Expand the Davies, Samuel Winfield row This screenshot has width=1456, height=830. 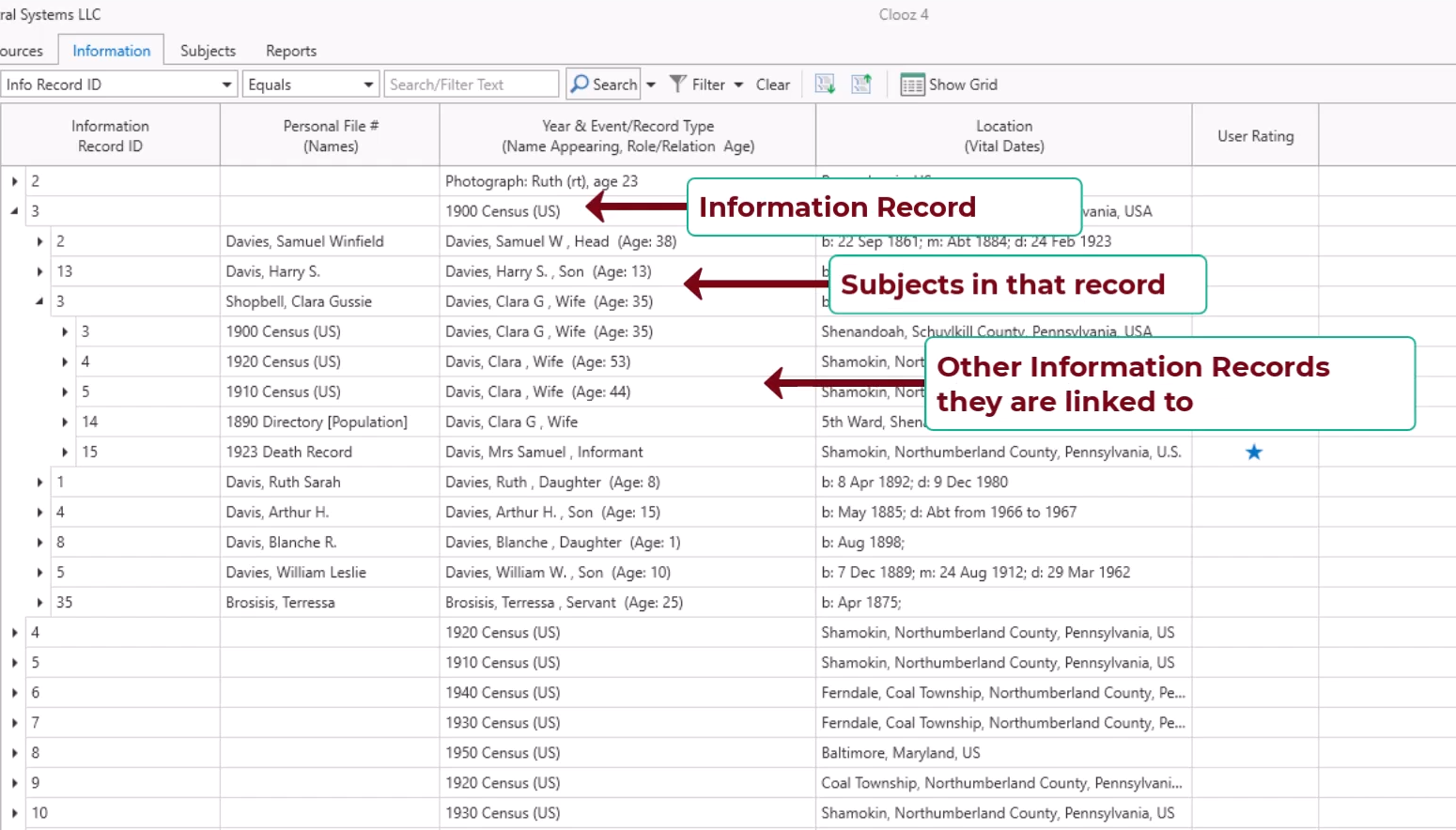[x=39, y=241]
